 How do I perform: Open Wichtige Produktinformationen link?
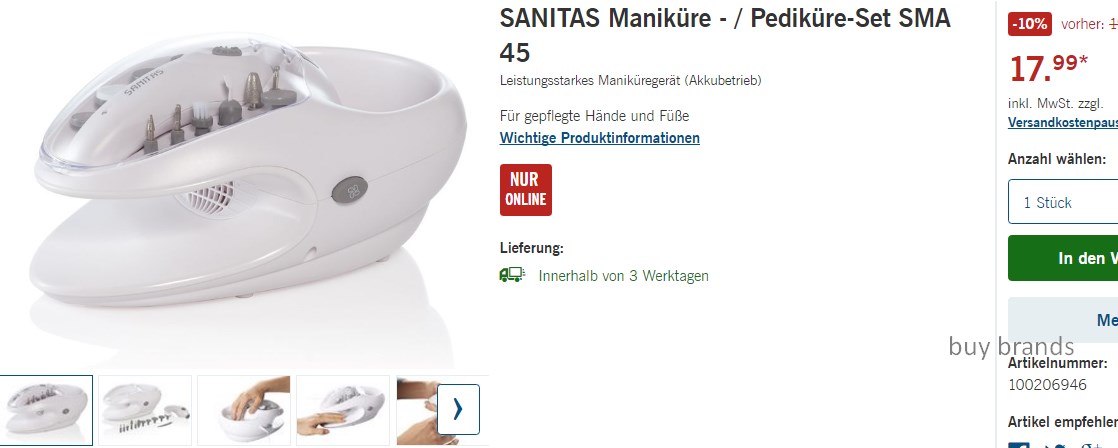[600, 138]
